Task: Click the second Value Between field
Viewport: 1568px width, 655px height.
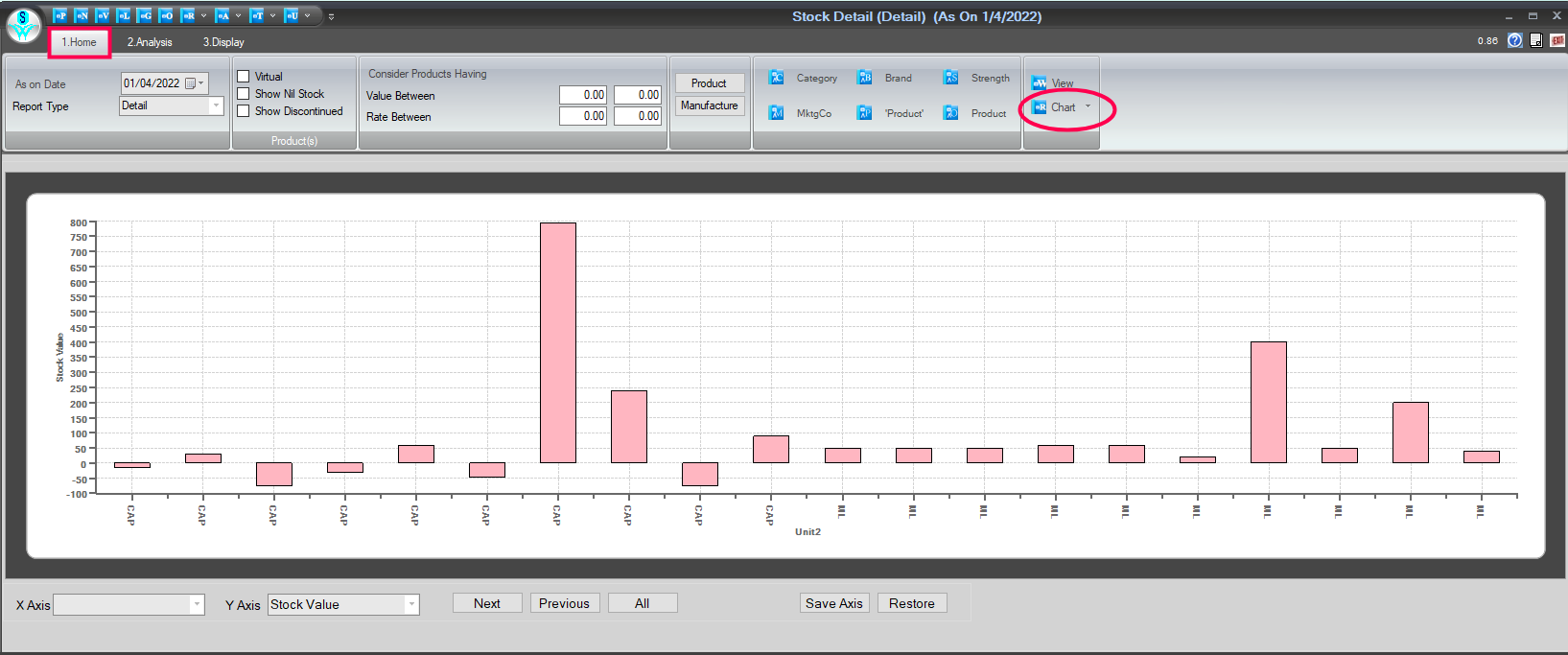Action: coord(638,95)
